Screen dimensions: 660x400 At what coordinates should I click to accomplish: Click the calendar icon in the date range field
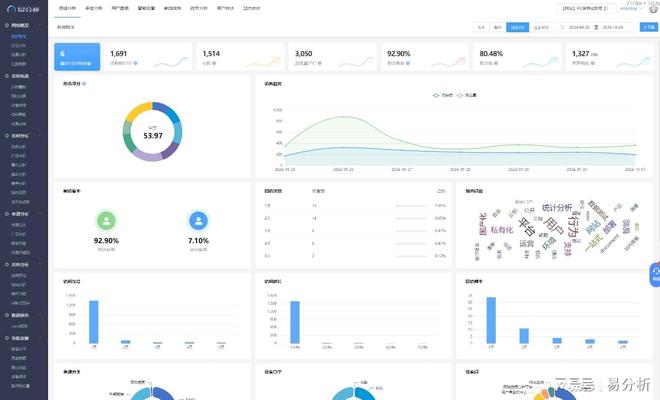click(x=562, y=27)
